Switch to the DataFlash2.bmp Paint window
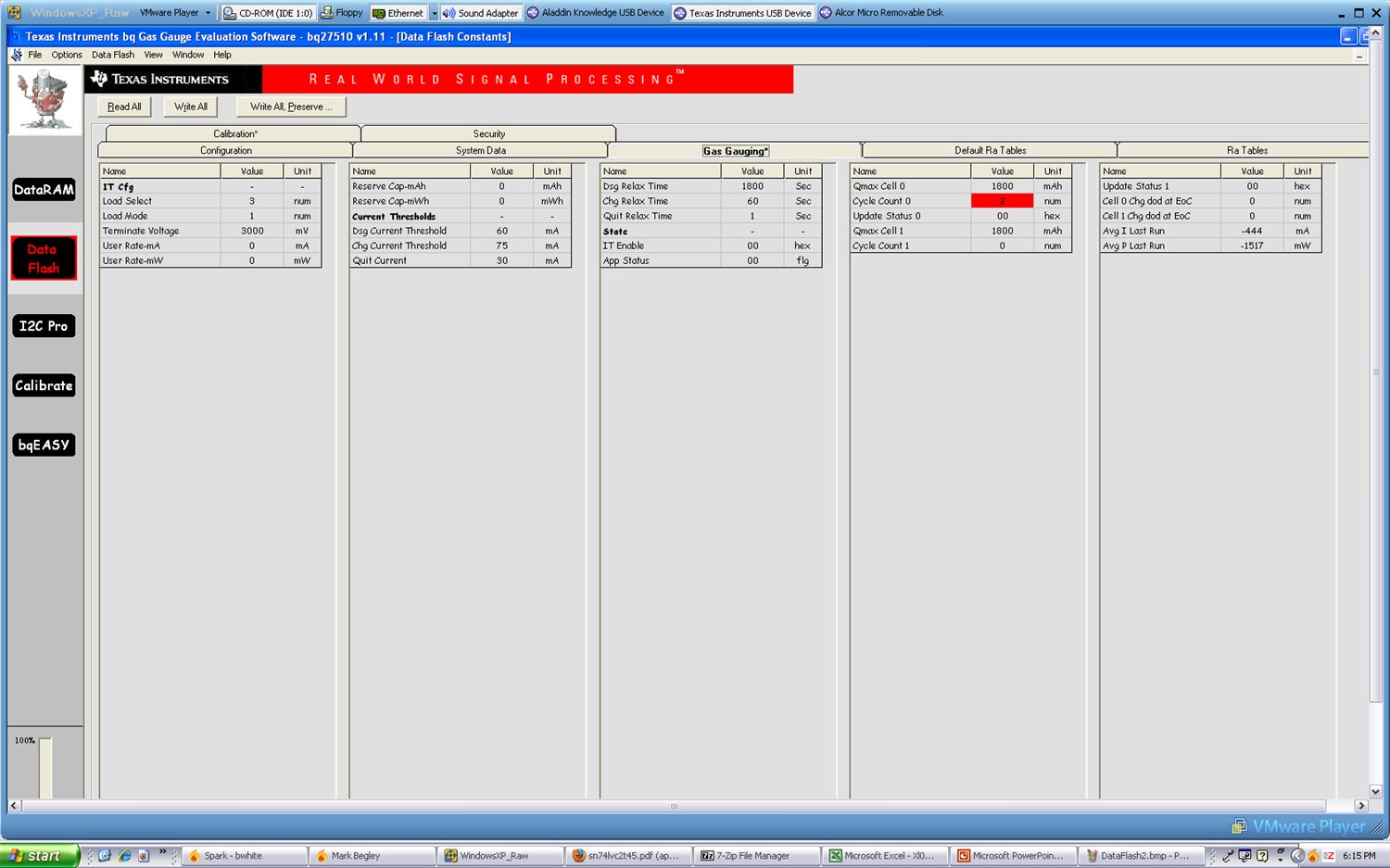This screenshot has width=1390, height=868. (1143, 856)
